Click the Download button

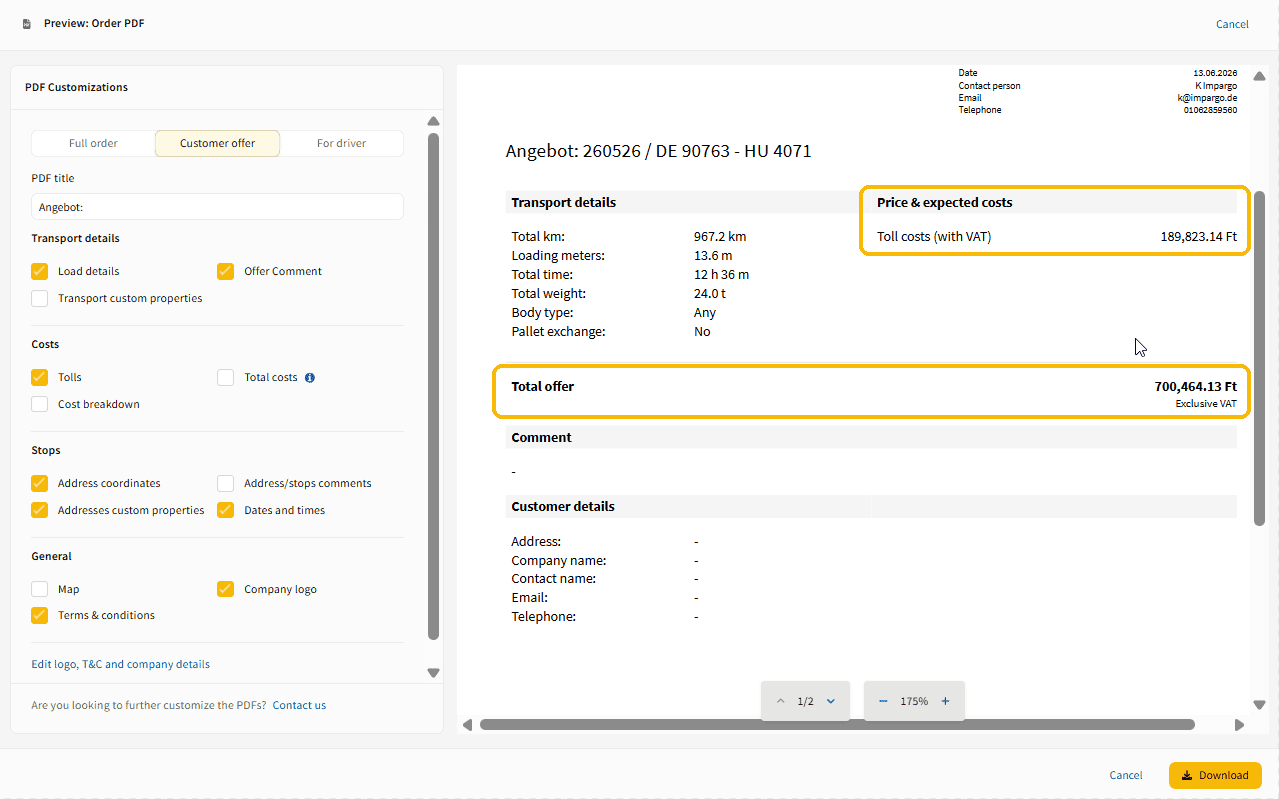(x=1215, y=775)
